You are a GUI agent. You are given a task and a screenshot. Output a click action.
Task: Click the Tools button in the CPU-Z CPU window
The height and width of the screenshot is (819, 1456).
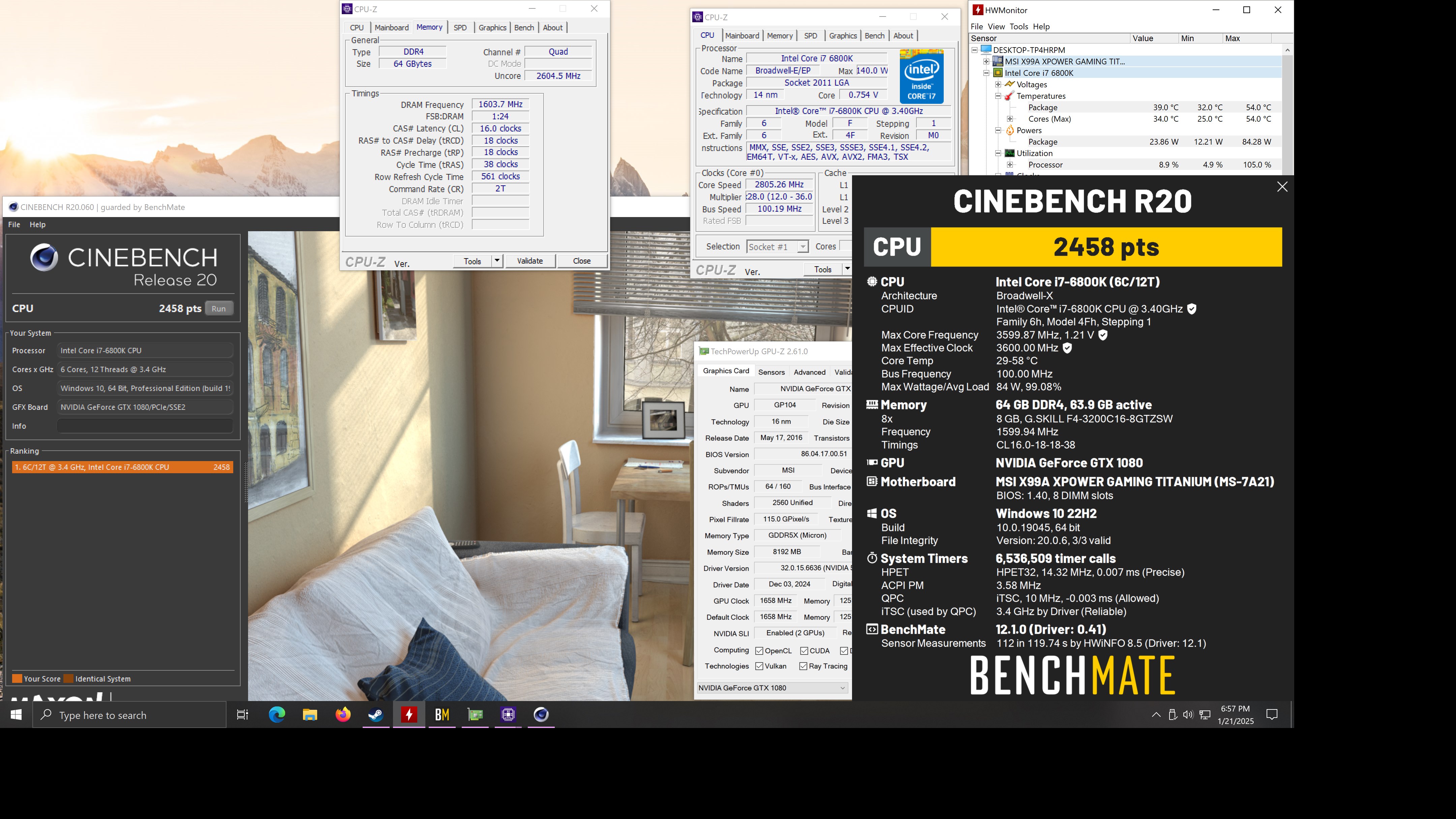tap(823, 270)
